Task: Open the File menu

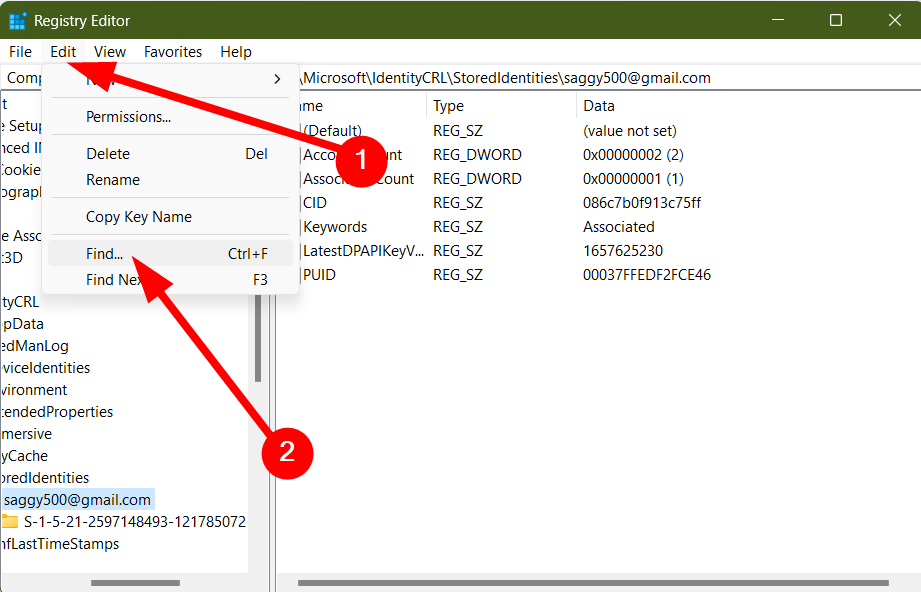Action: point(21,52)
